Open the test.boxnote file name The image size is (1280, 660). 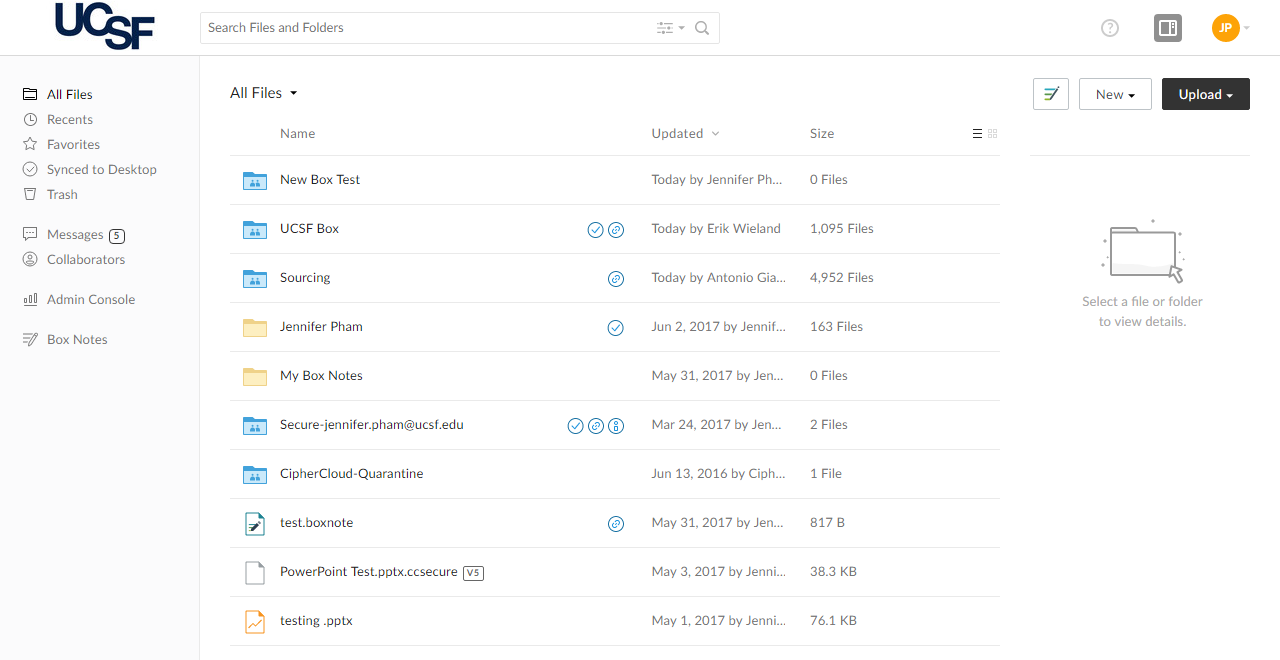tap(317, 523)
